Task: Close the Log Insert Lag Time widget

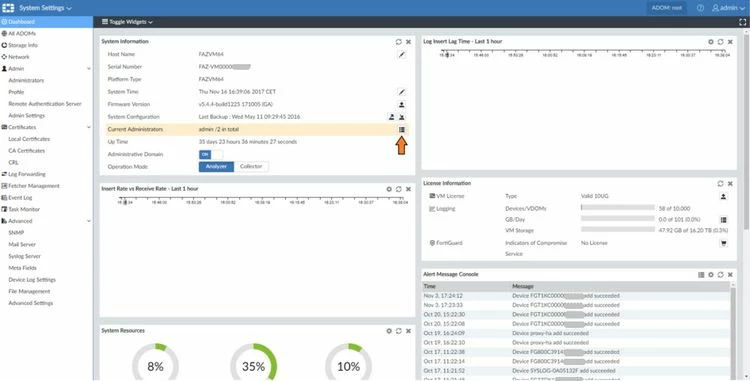Action: pyautogui.click(x=730, y=42)
